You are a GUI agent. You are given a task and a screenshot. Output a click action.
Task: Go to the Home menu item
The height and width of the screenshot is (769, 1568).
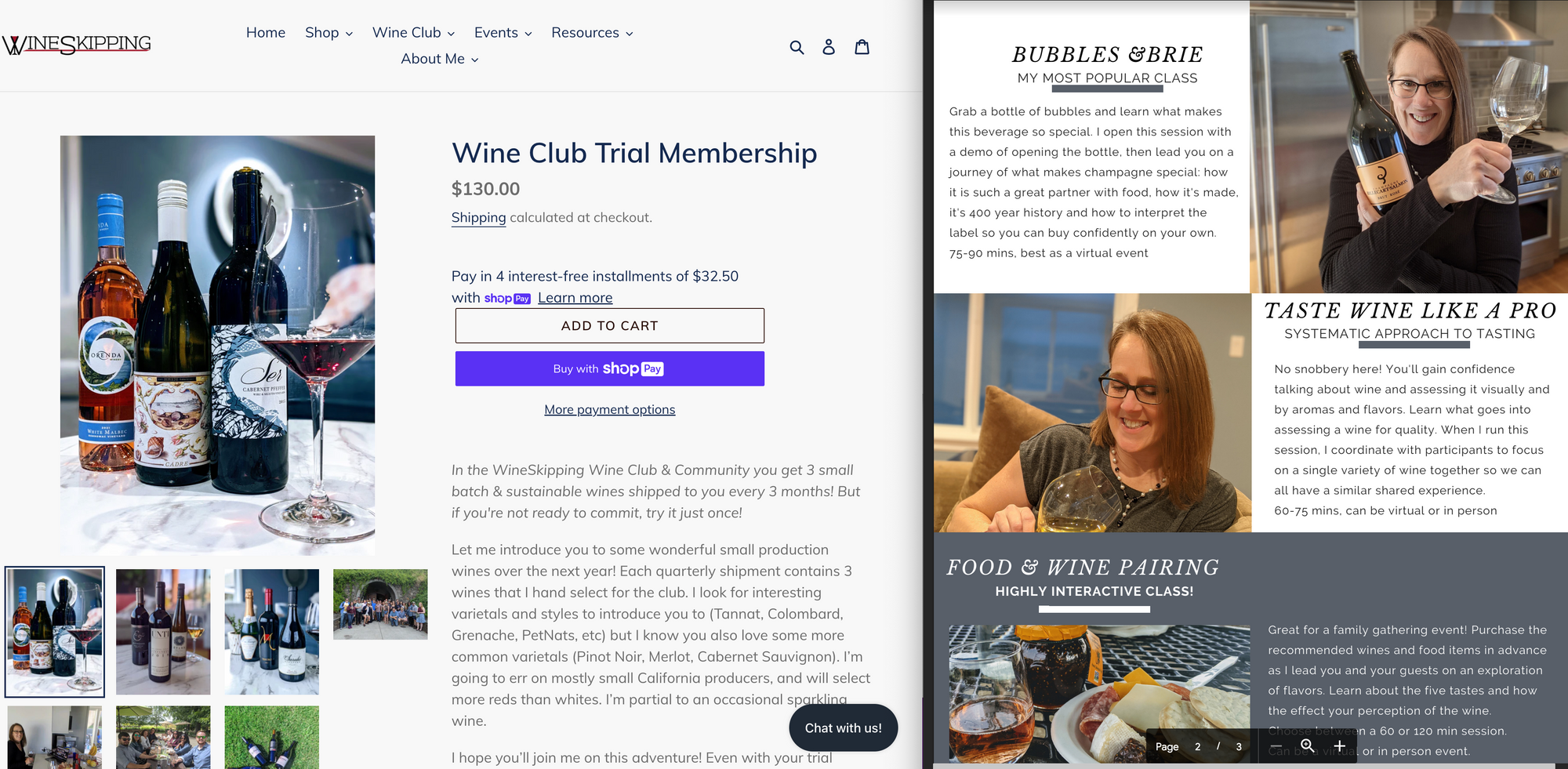[266, 33]
